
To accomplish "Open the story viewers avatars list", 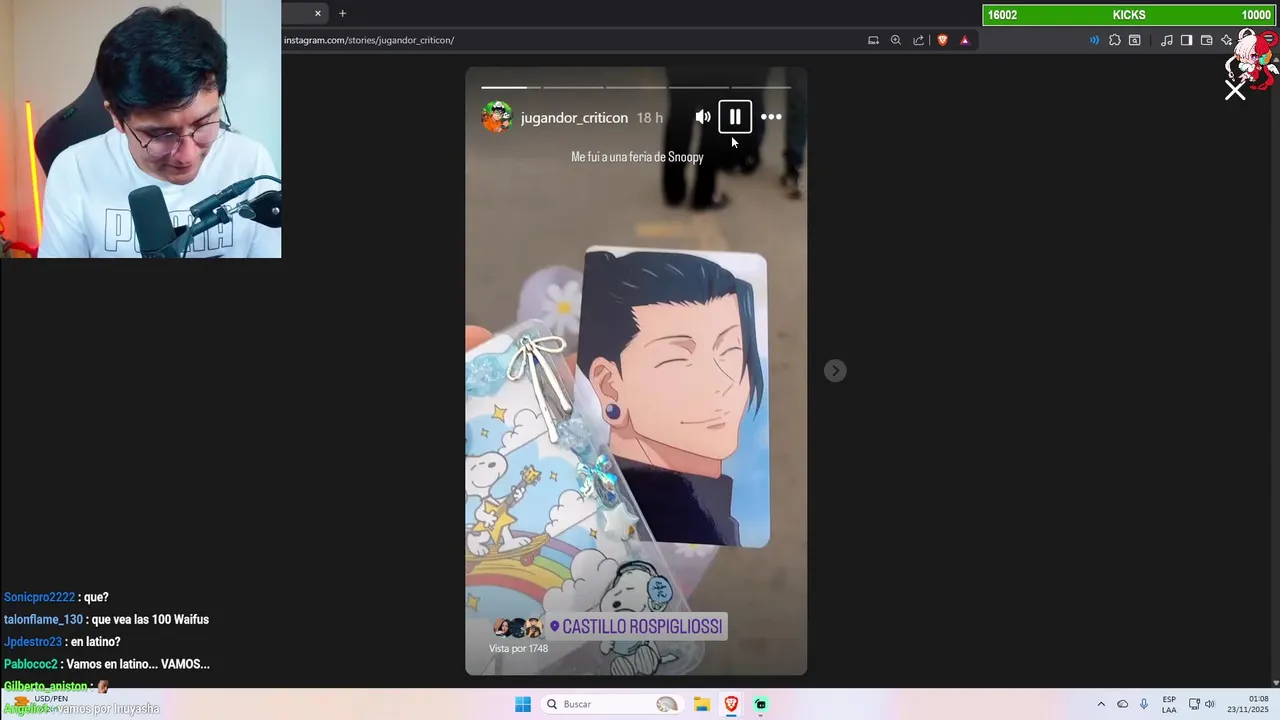I will coord(518,628).
